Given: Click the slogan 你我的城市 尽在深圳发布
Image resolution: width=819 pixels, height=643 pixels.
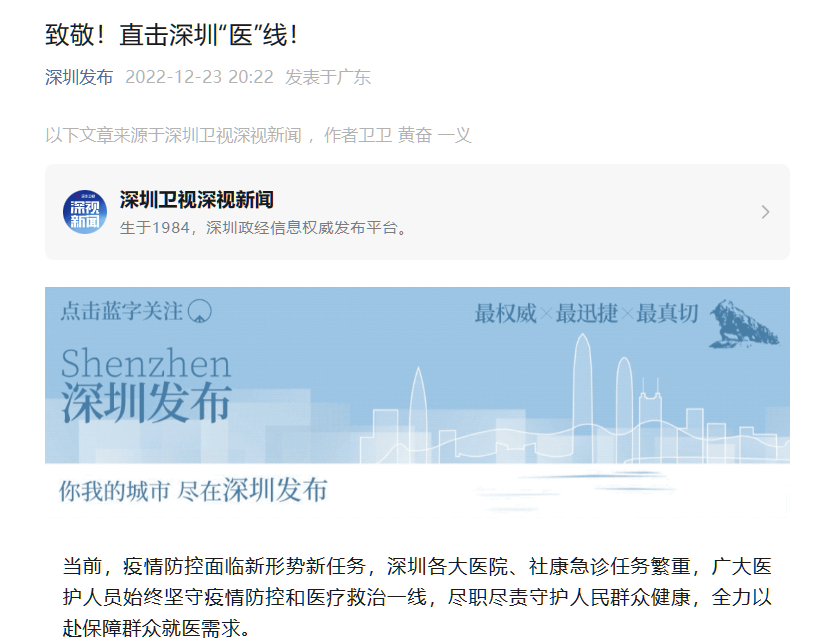Looking at the screenshot, I should [x=193, y=490].
